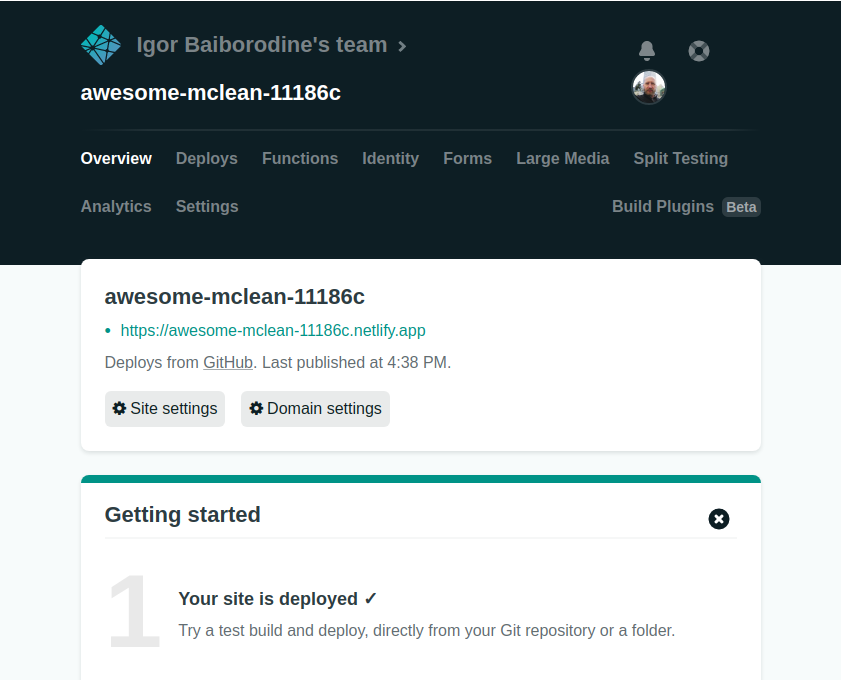The image size is (841, 680).
Task: Click the Netlify logo icon
Action: tap(101, 45)
